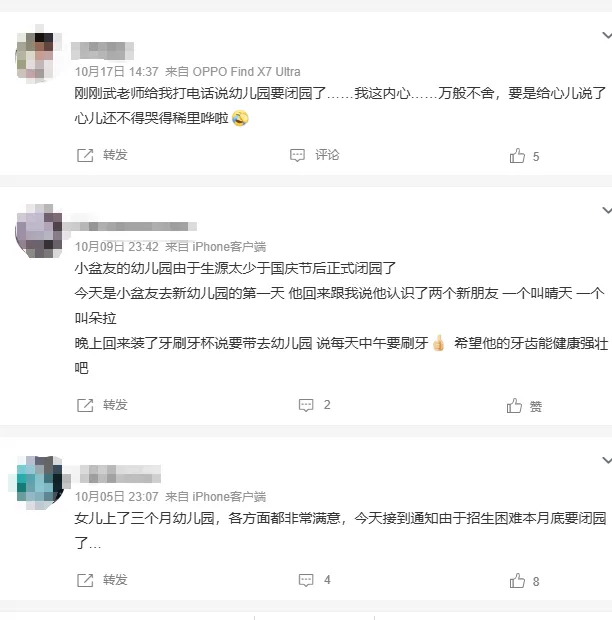Expand options chevron on 10月09日 post
The image size is (612, 620).
pos(607,210)
